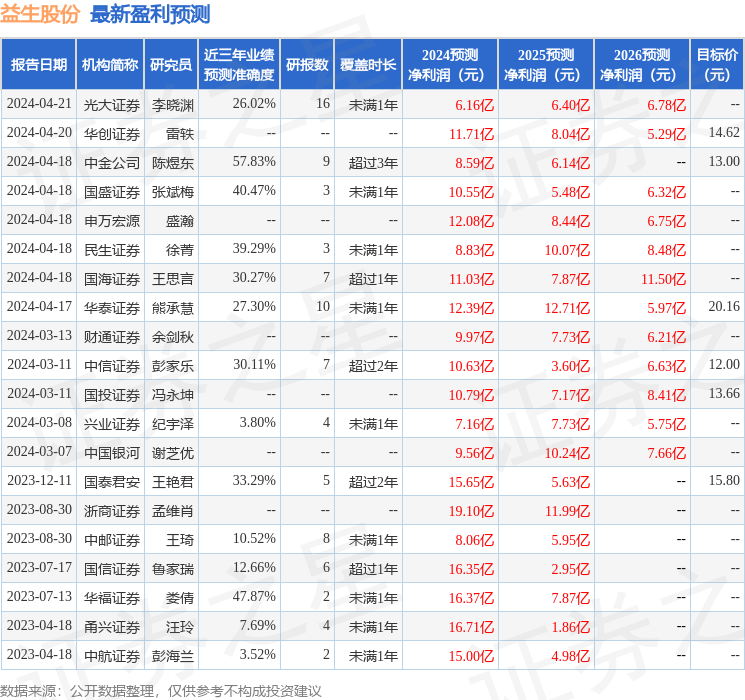
Task: Select the 中国银河 institution cell
Action: coord(112,453)
